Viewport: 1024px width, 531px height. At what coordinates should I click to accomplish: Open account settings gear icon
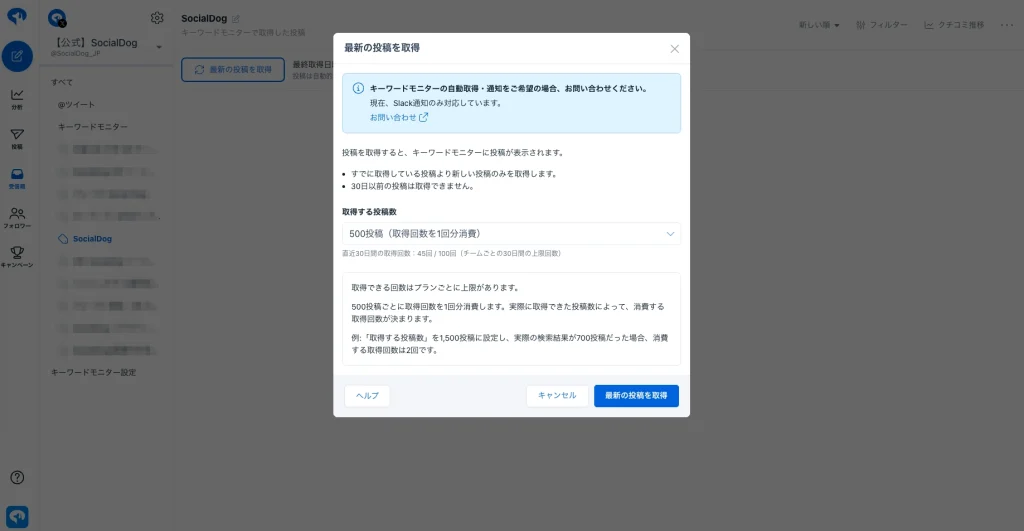(x=157, y=18)
